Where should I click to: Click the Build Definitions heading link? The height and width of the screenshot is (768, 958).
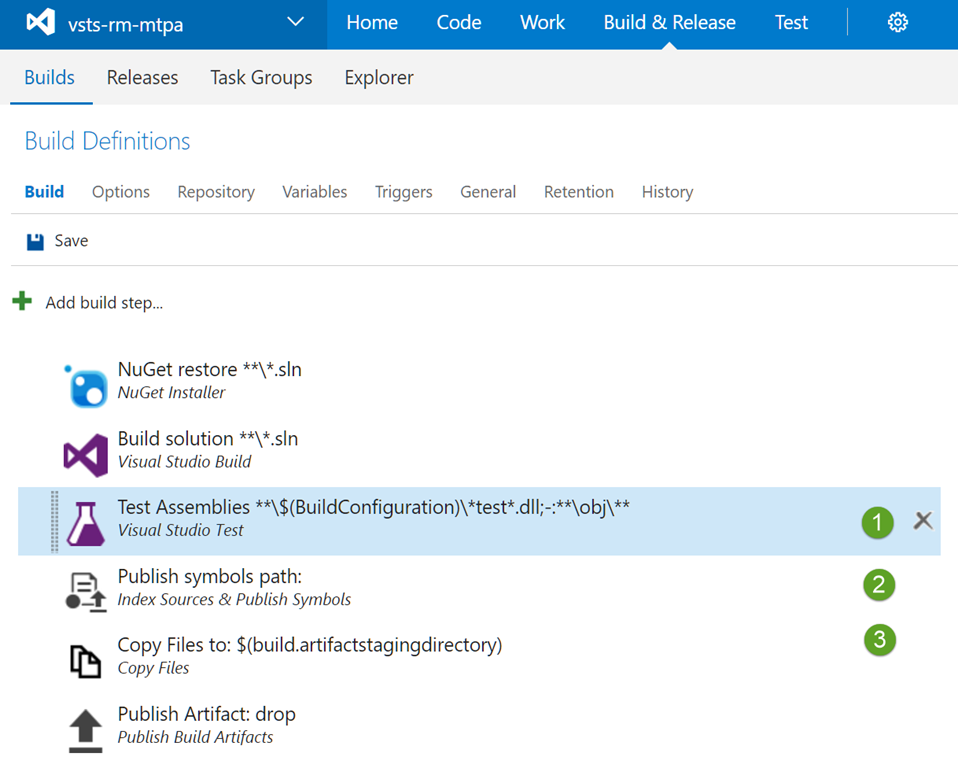(107, 142)
